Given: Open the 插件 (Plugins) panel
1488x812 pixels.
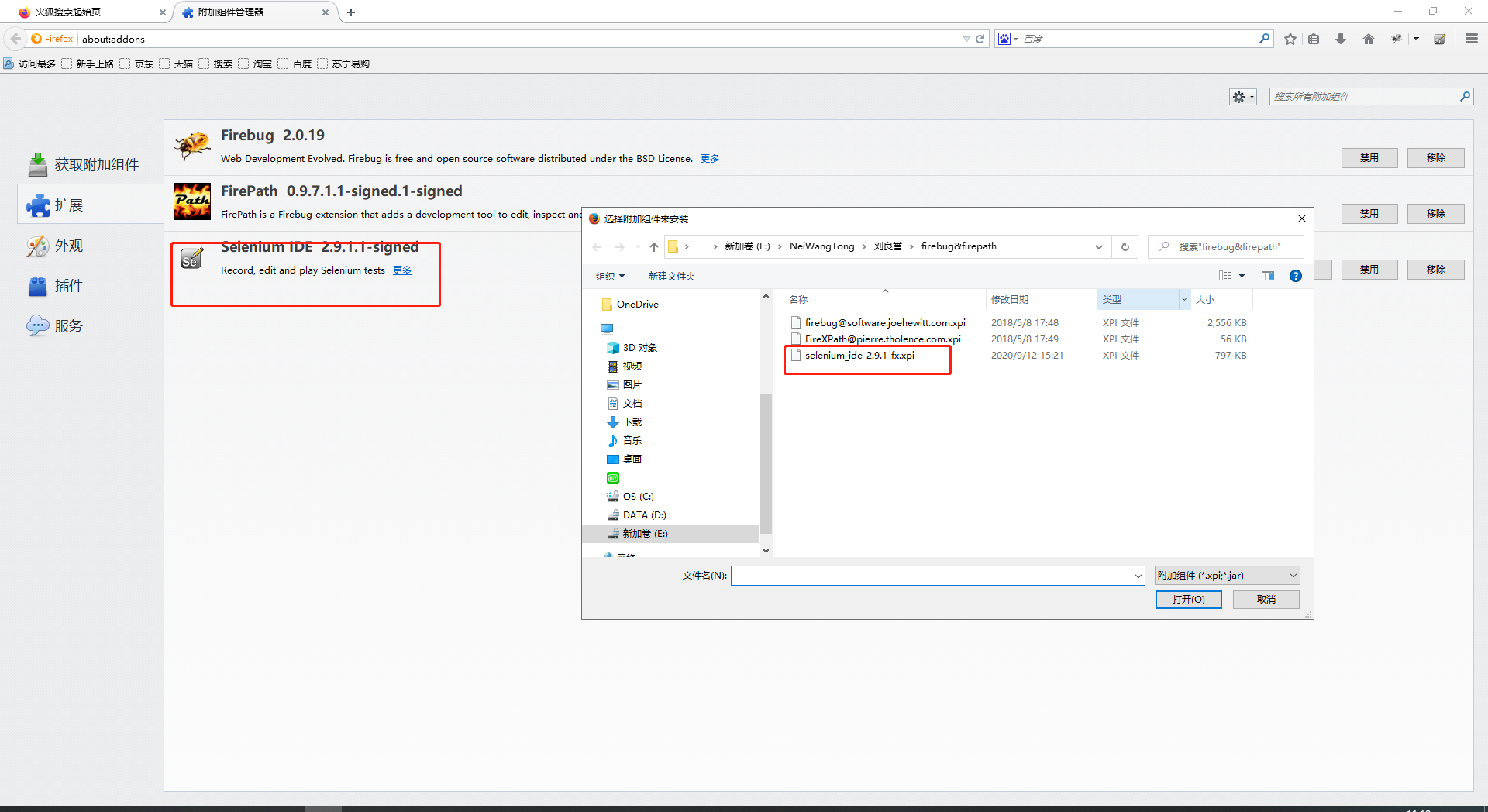Looking at the screenshot, I should 68,286.
